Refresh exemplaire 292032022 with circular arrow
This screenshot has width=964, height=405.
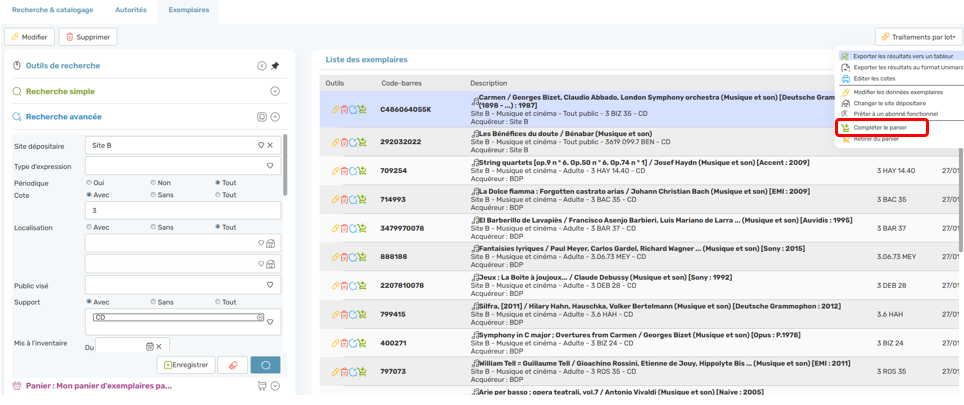coord(353,142)
